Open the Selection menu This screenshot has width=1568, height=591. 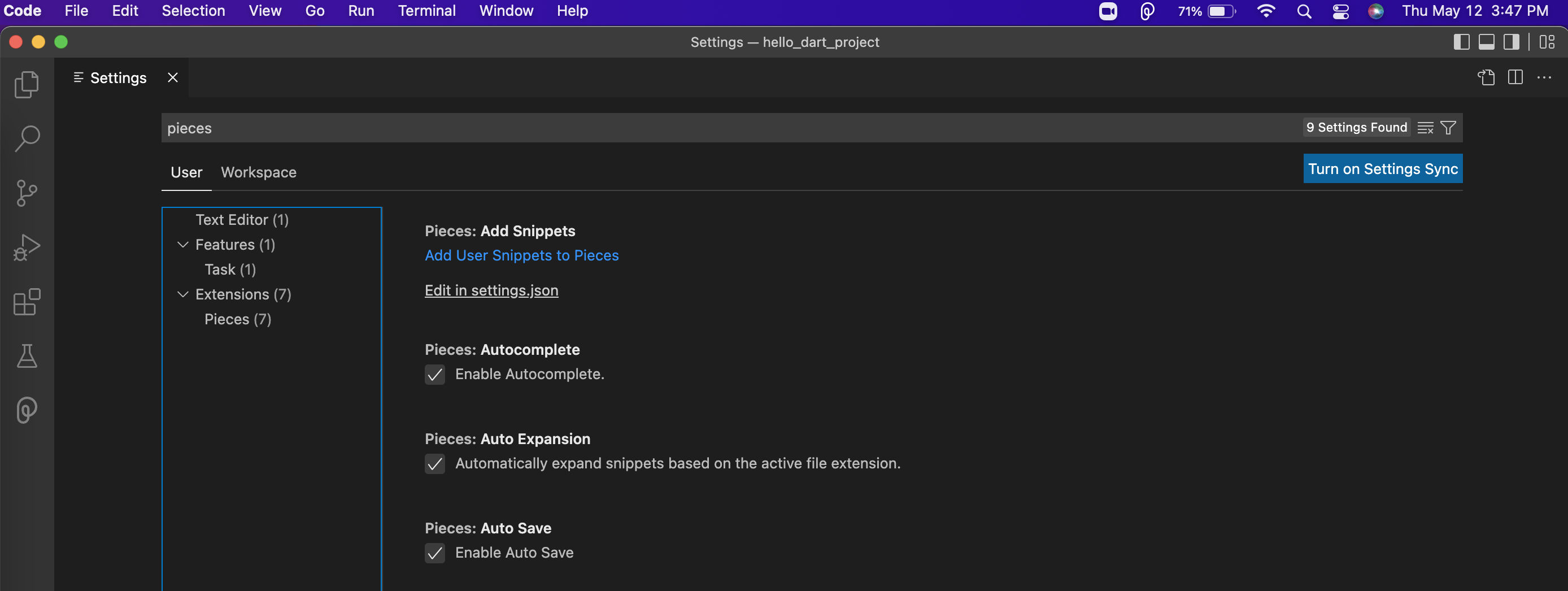coord(193,11)
